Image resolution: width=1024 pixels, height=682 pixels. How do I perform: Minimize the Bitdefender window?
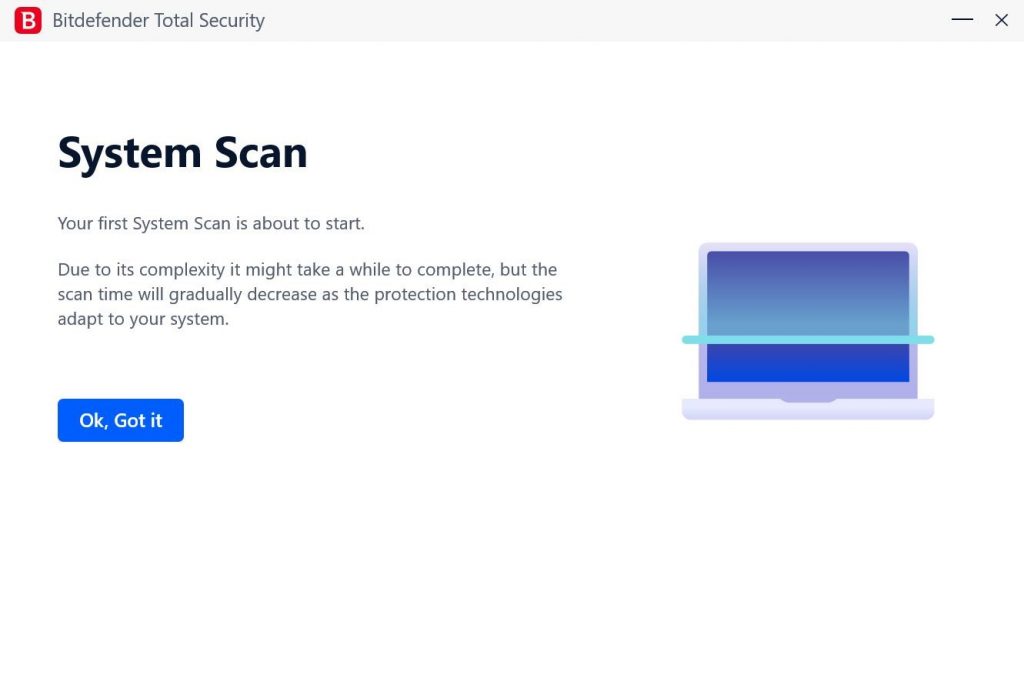point(961,20)
